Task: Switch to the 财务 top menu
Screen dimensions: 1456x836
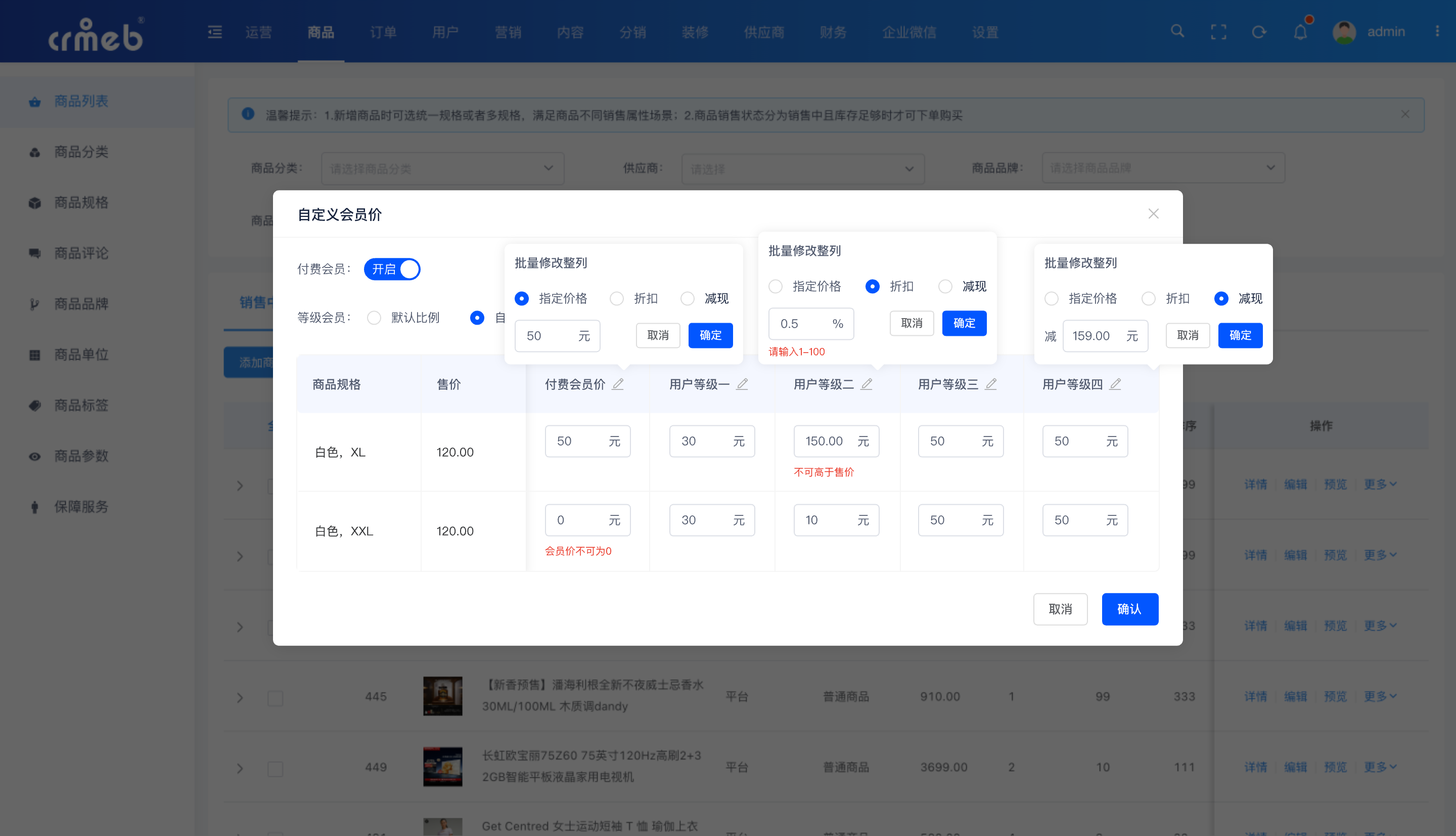Action: (833, 32)
